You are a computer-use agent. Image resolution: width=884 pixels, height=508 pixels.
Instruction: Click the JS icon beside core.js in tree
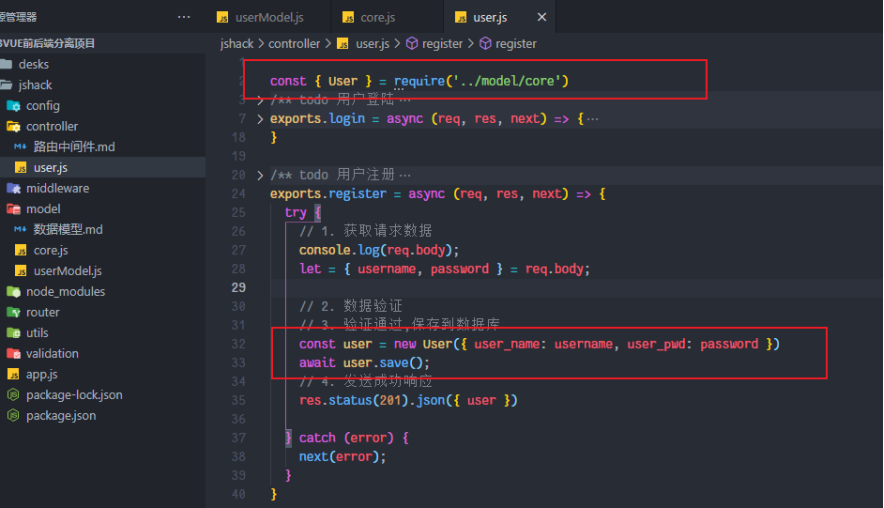(21, 250)
